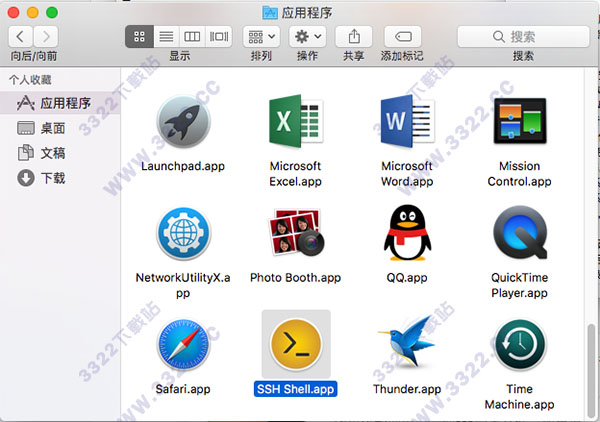
Task: Select the Photo Booth app icon
Action: pyautogui.click(x=296, y=233)
